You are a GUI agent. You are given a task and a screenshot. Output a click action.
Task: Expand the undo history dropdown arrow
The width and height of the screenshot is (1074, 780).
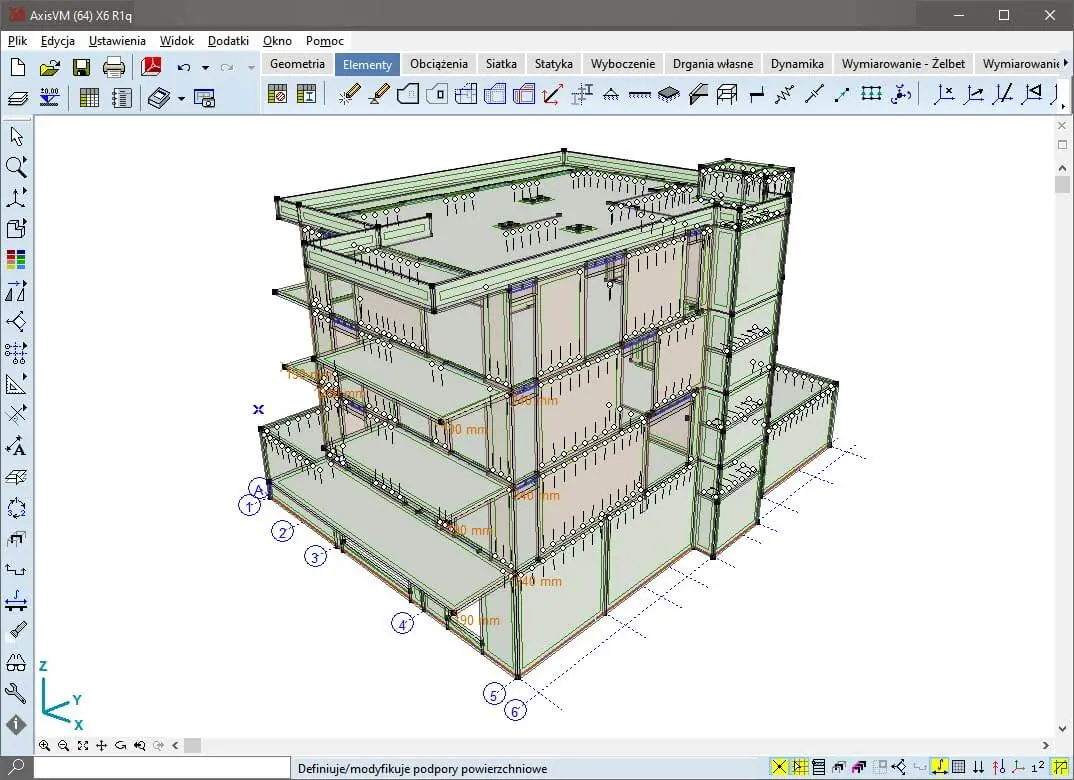click(205, 68)
